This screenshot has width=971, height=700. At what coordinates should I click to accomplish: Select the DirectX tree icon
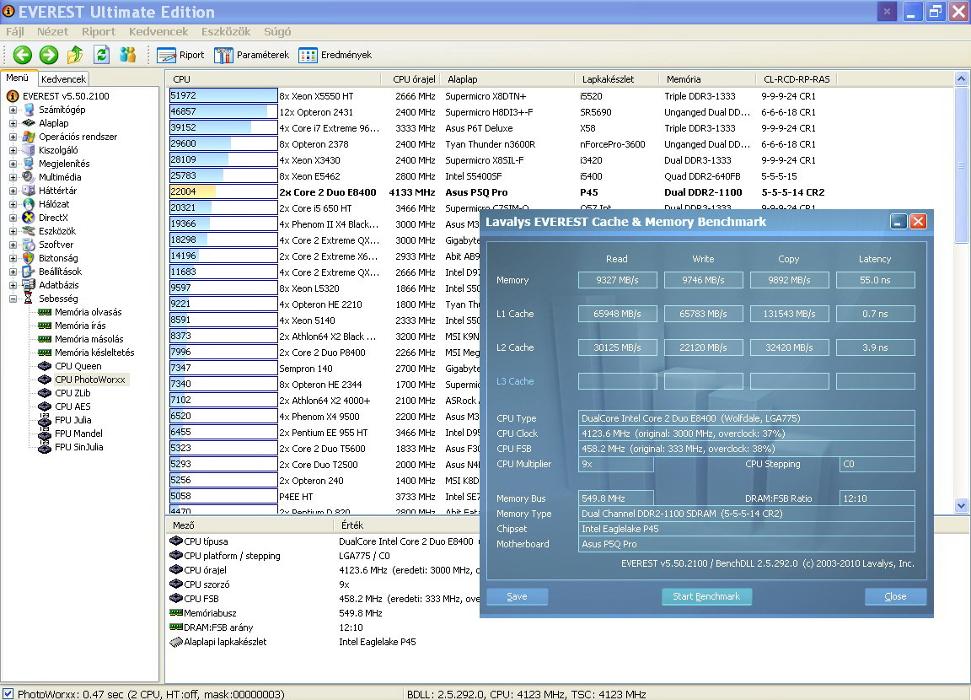click(29, 217)
